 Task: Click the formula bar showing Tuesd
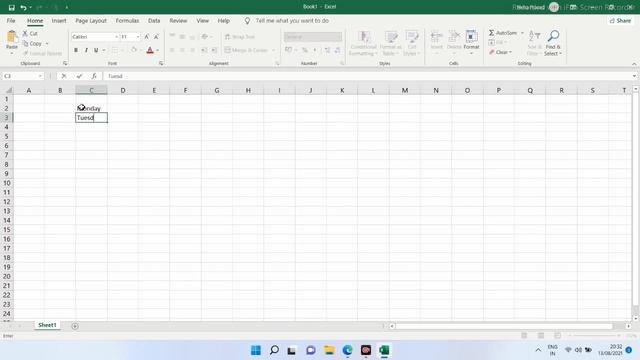[x=367, y=76]
